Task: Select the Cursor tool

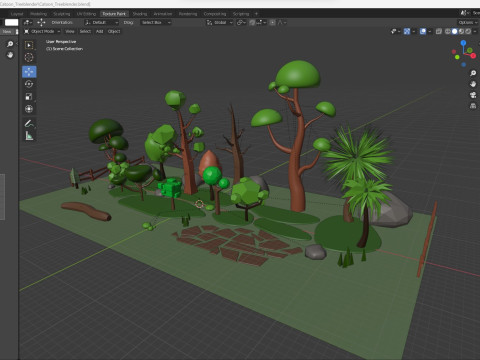Action: pyautogui.click(x=29, y=57)
